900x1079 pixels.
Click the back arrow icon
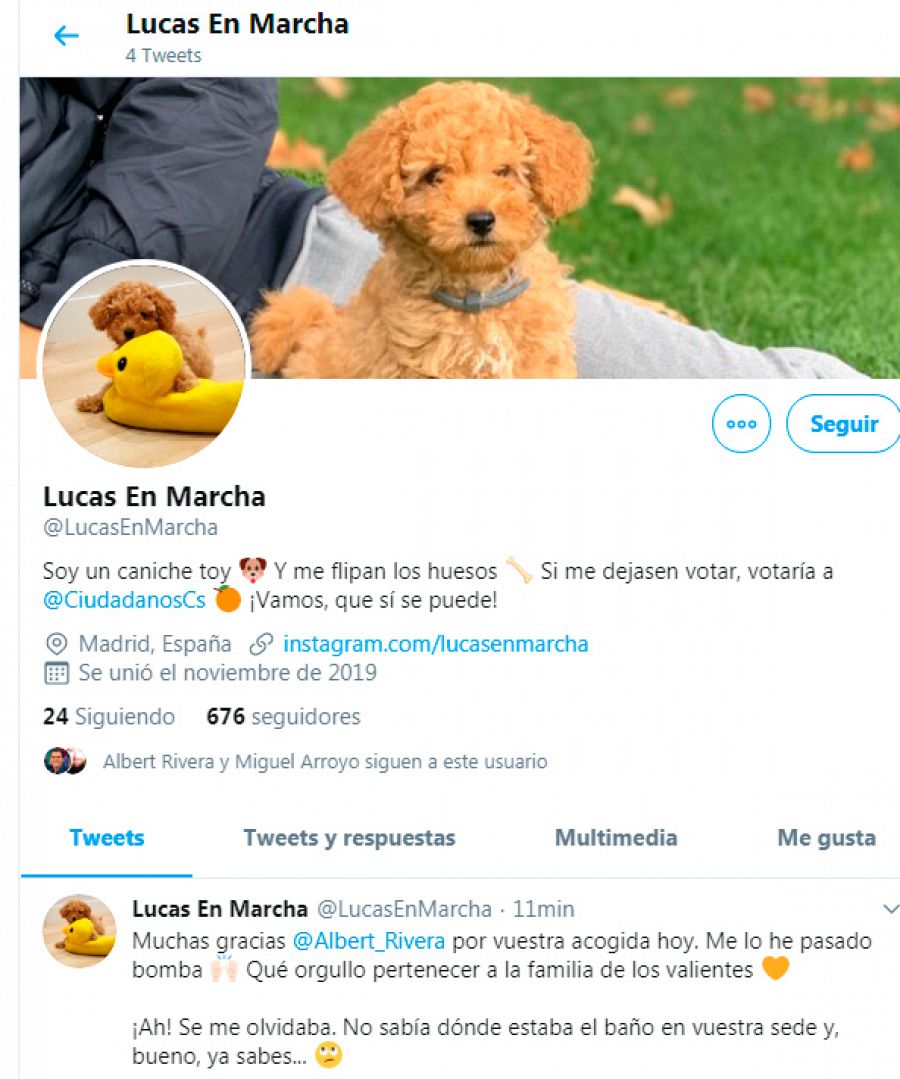click(67, 36)
